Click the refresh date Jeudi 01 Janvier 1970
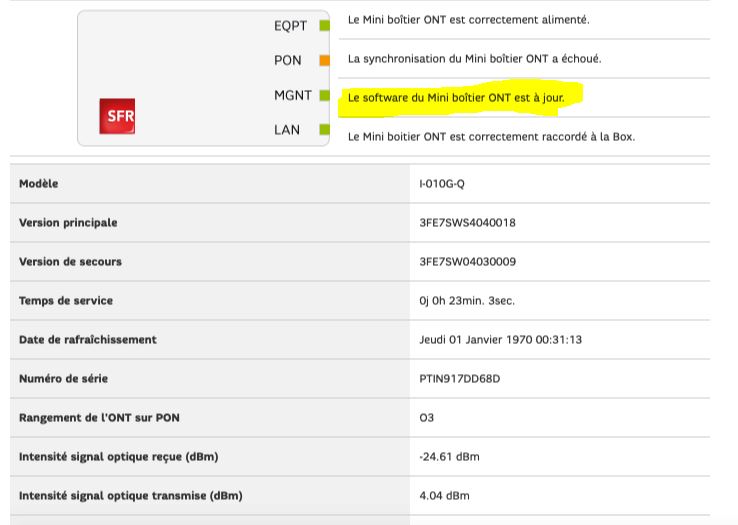This screenshot has height=525, width=738. point(500,340)
